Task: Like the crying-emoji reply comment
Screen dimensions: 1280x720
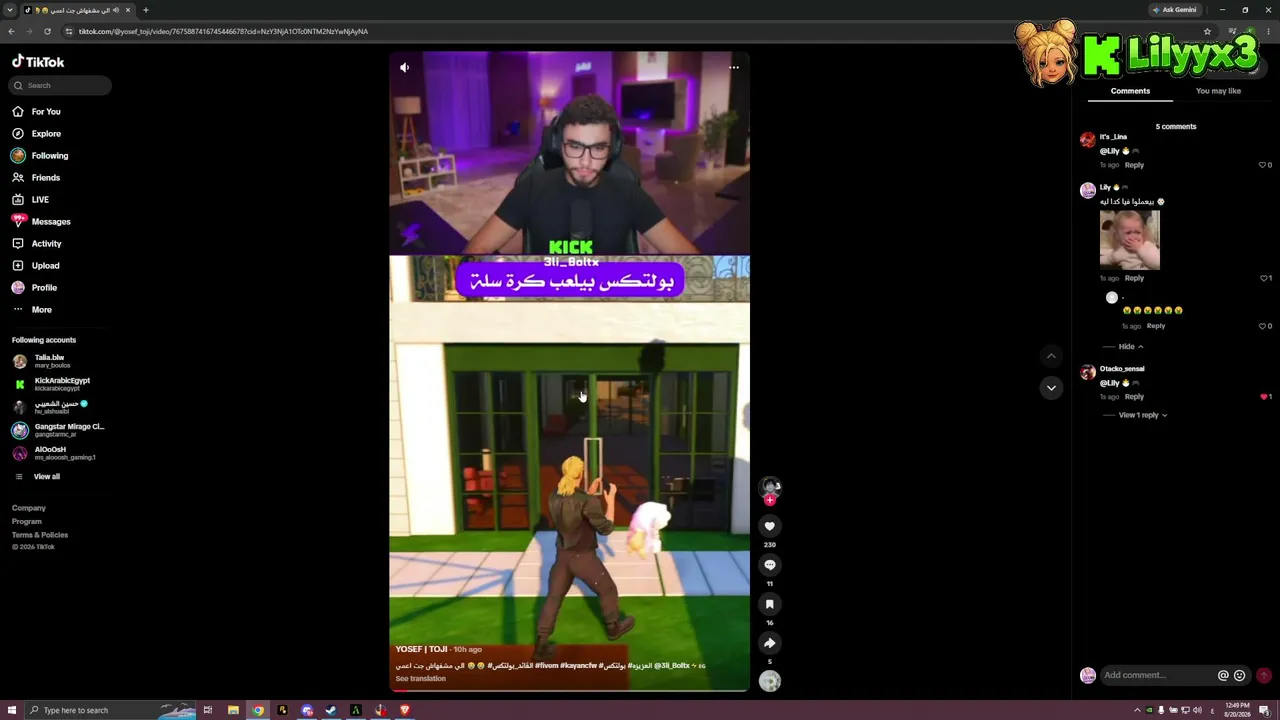Action: pyautogui.click(x=1262, y=326)
